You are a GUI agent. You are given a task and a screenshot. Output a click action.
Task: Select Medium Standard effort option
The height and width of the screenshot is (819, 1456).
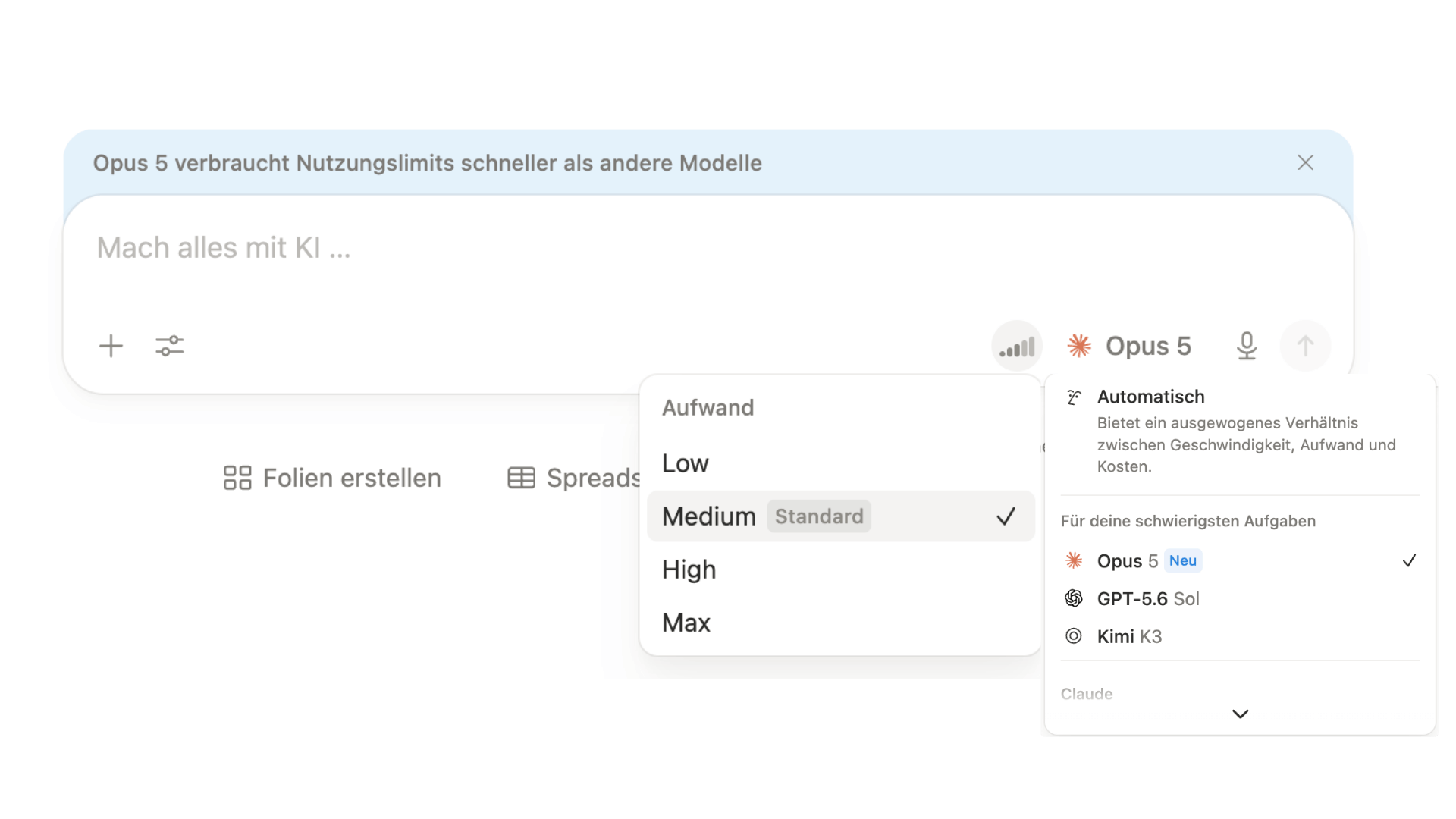coord(840,516)
